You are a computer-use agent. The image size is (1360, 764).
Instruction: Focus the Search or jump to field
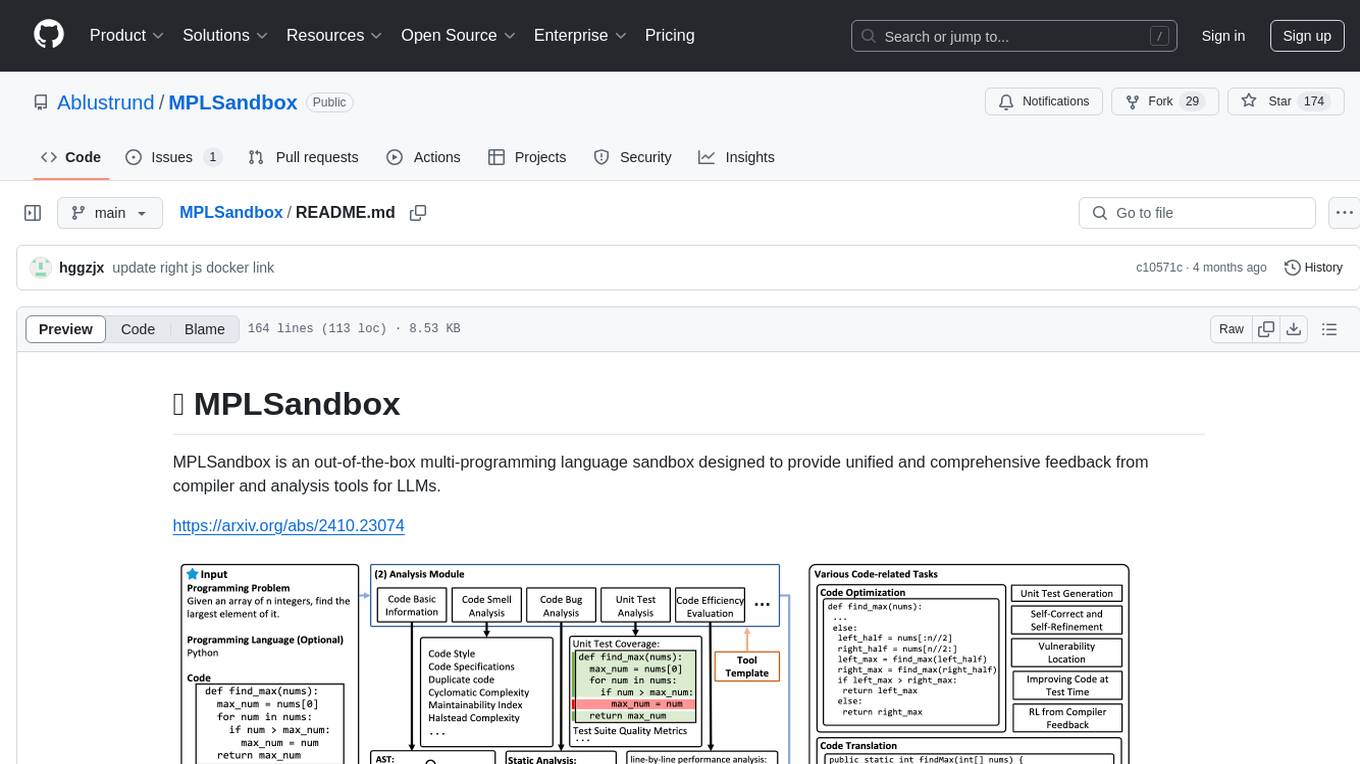(1014, 36)
